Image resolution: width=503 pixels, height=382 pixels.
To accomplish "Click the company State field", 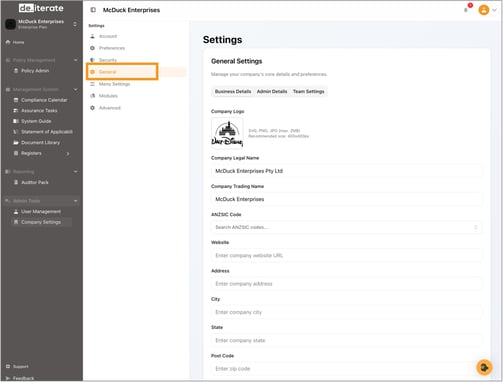I will (x=347, y=341).
